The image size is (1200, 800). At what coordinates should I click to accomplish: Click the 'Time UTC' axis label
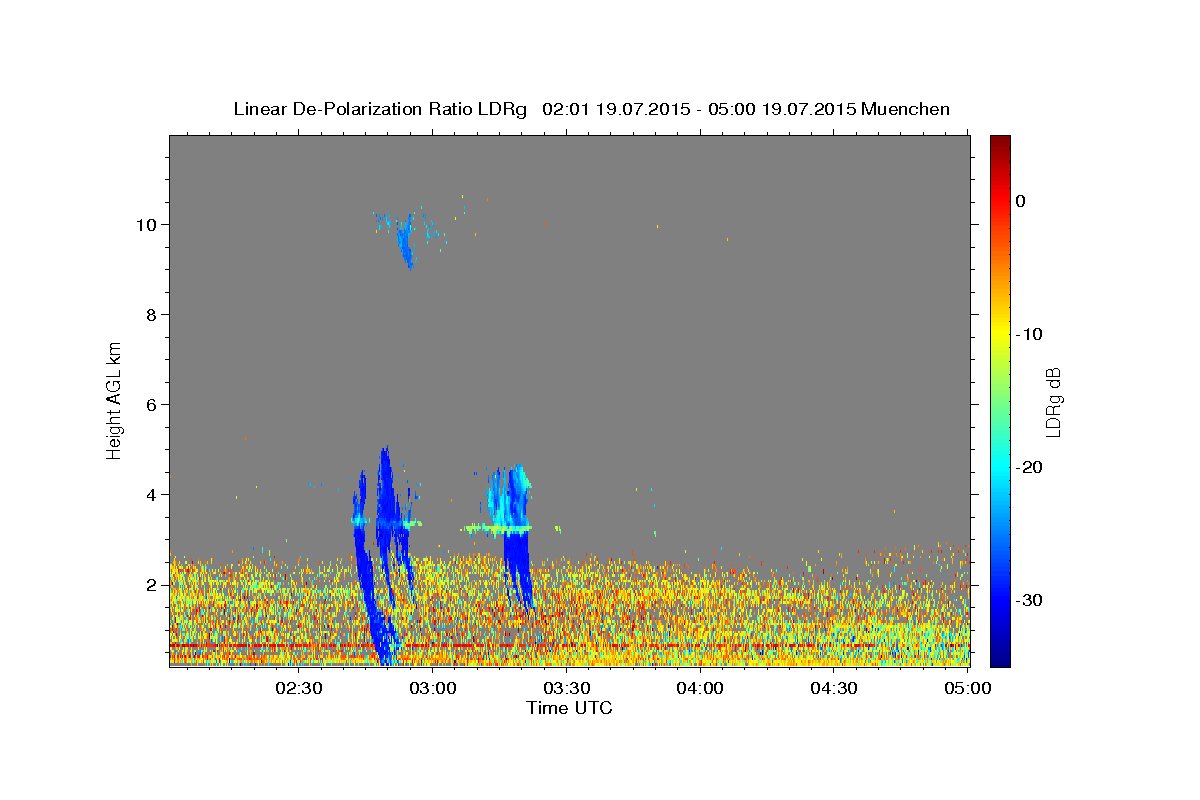569,708
